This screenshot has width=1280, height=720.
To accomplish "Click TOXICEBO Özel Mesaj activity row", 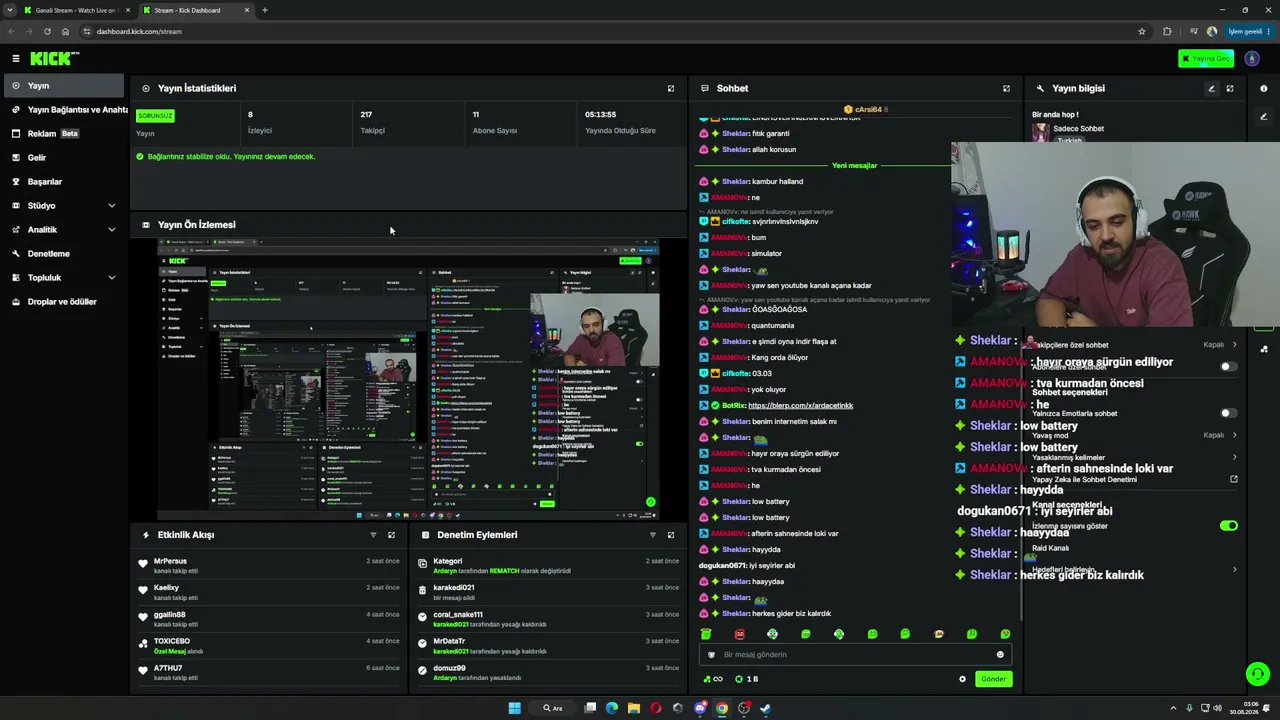I will click(x=268, y=646).
